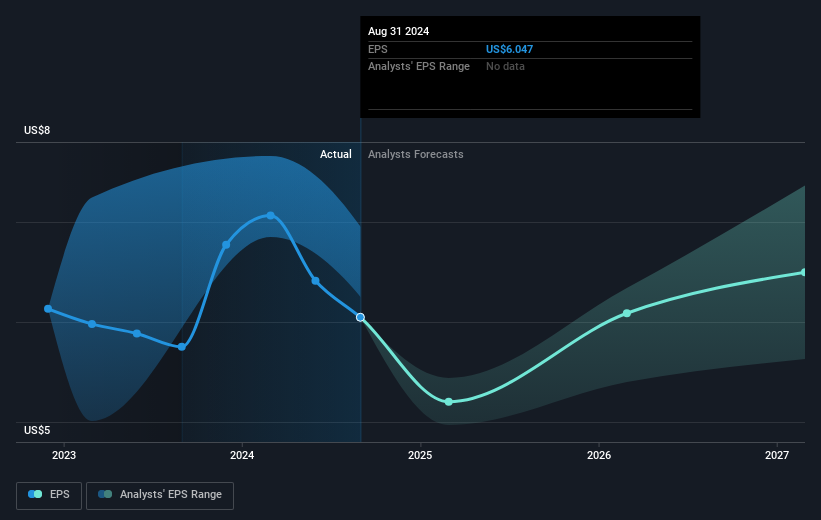The image size is (821, 520).
Task: Click the 2026 x-axis label
Action: click(x=598, y=455)
